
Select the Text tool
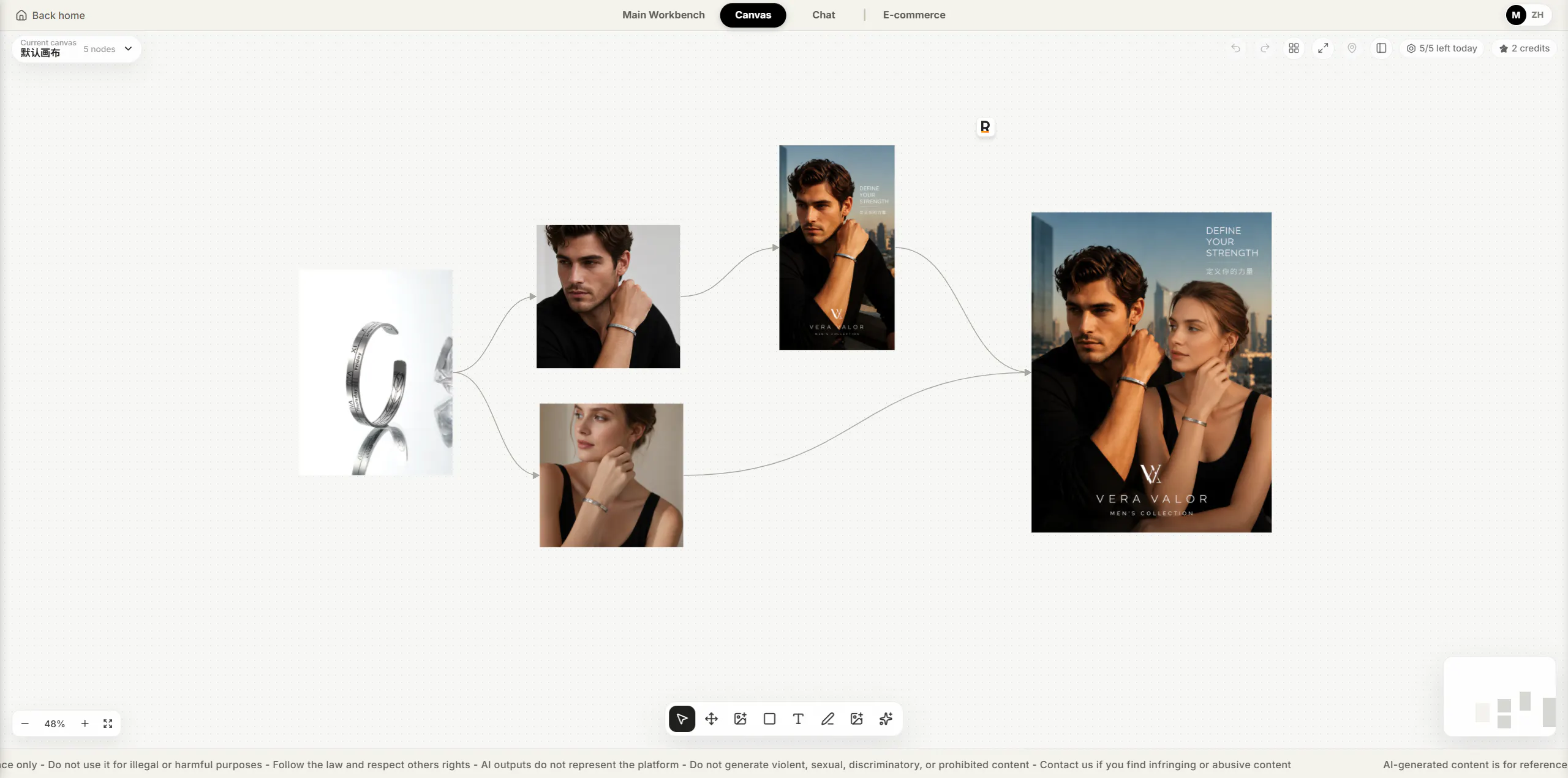(798, 719)
